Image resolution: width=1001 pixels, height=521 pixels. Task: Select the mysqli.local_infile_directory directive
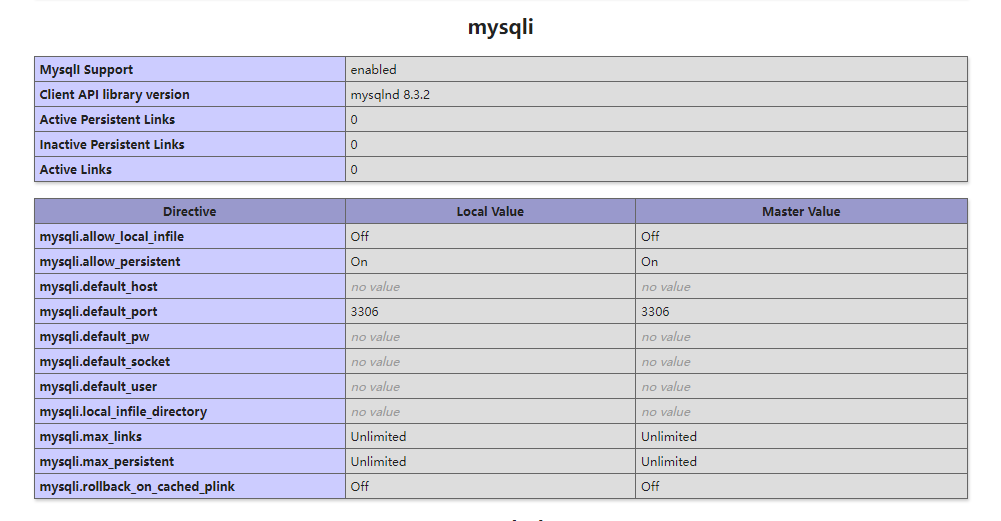(x=123, y=411)
